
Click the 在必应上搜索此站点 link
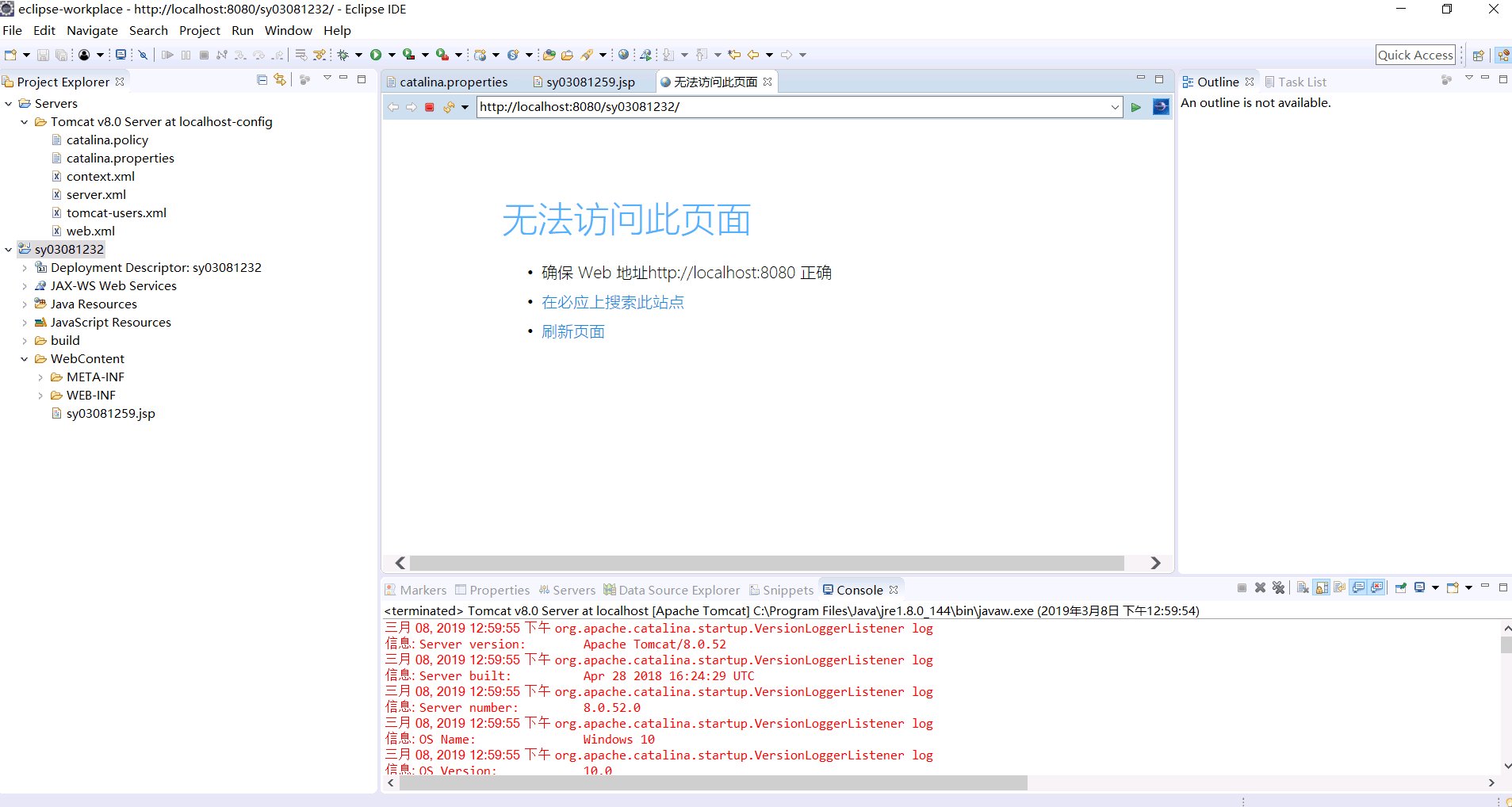pos(613,302)
